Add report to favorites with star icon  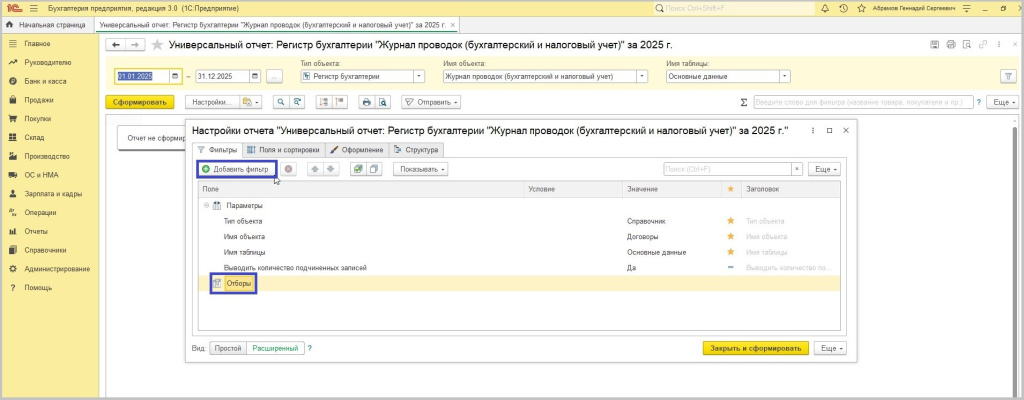coord(157,45)
